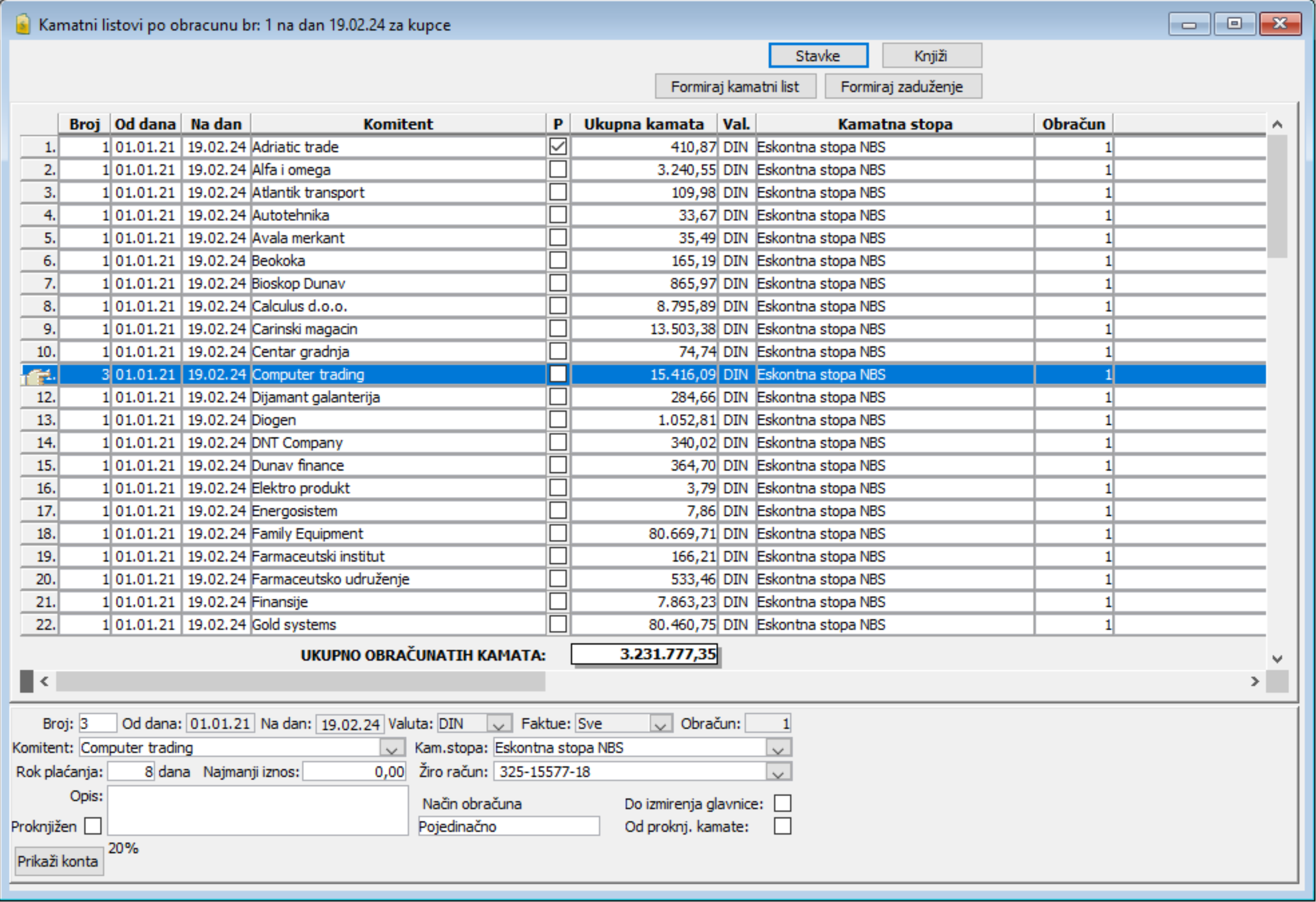The width and height of the screenshot is (1316, 902).
Task: Click the horizontal scrollbar right arrow
Action: pyautogui.click(x=1255, y=681)
